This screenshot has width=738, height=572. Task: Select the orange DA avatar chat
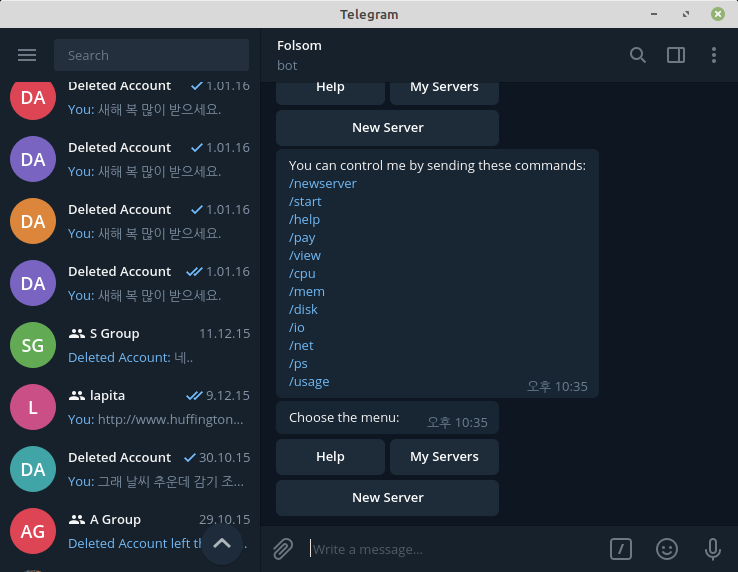33,221
